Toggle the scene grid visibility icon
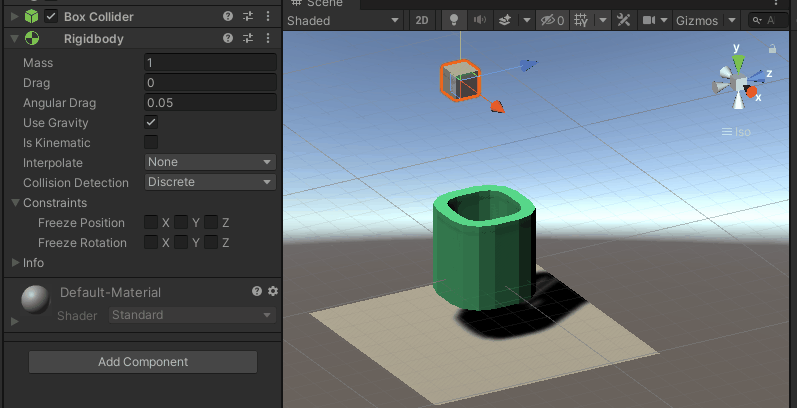Screen dimensions: 797x408 click(x=581, y=20)
